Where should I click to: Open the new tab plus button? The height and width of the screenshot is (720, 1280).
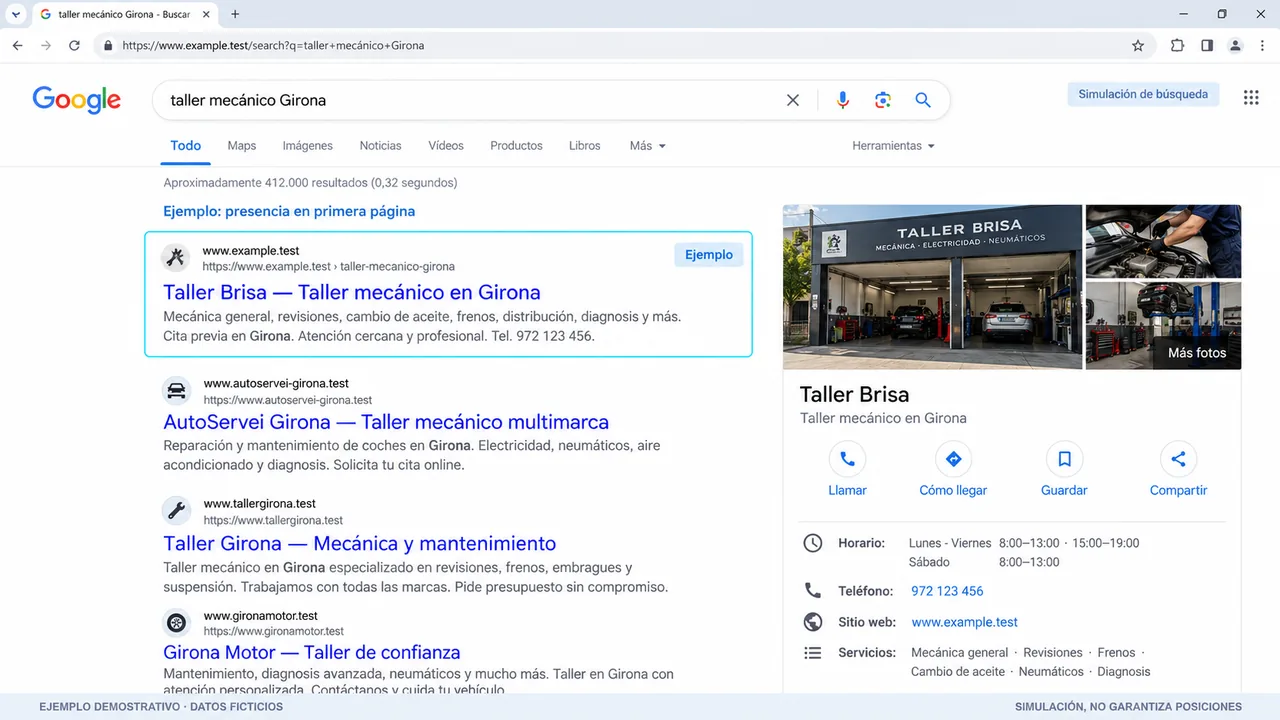[235, 14]
